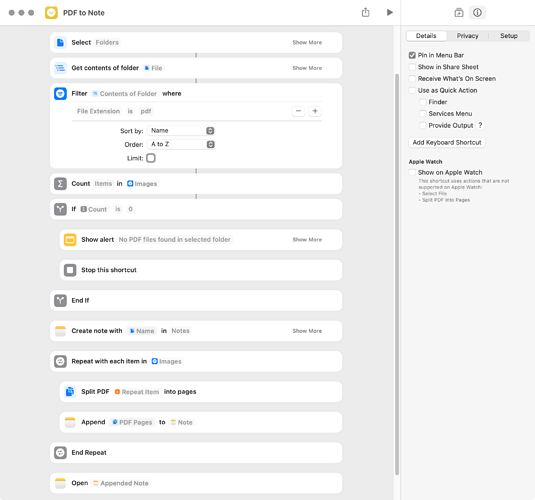Enable Use as Quick Action

pyautogui.click(x=412, y=90)
